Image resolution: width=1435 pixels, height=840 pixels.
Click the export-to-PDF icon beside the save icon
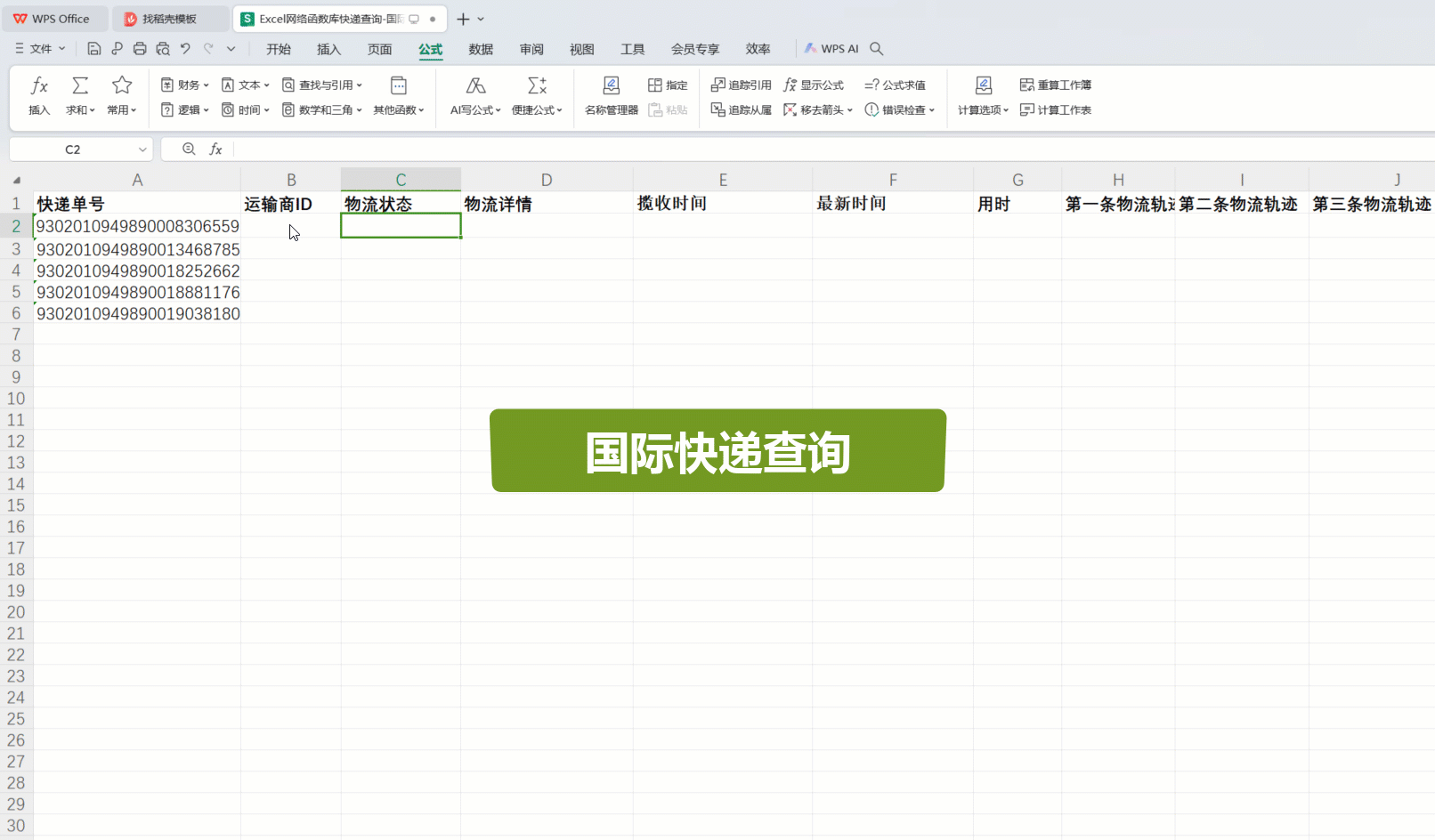[117, 49]
